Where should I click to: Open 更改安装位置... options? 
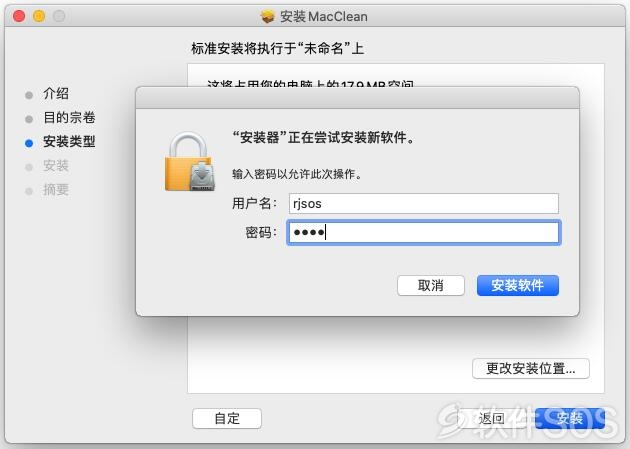pos(531,368)
